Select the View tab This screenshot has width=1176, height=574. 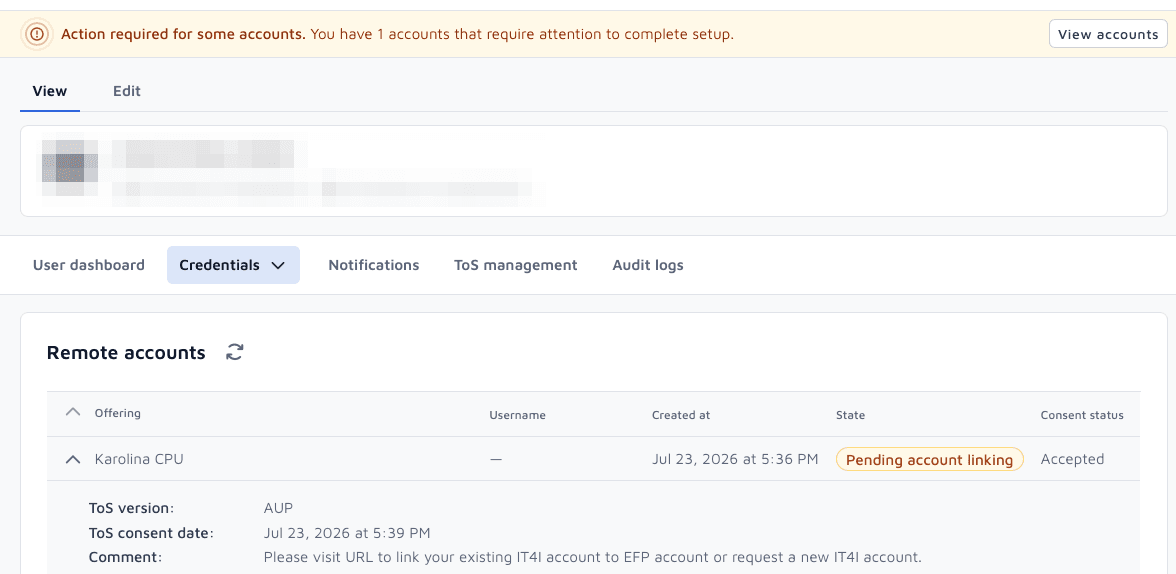50,91
